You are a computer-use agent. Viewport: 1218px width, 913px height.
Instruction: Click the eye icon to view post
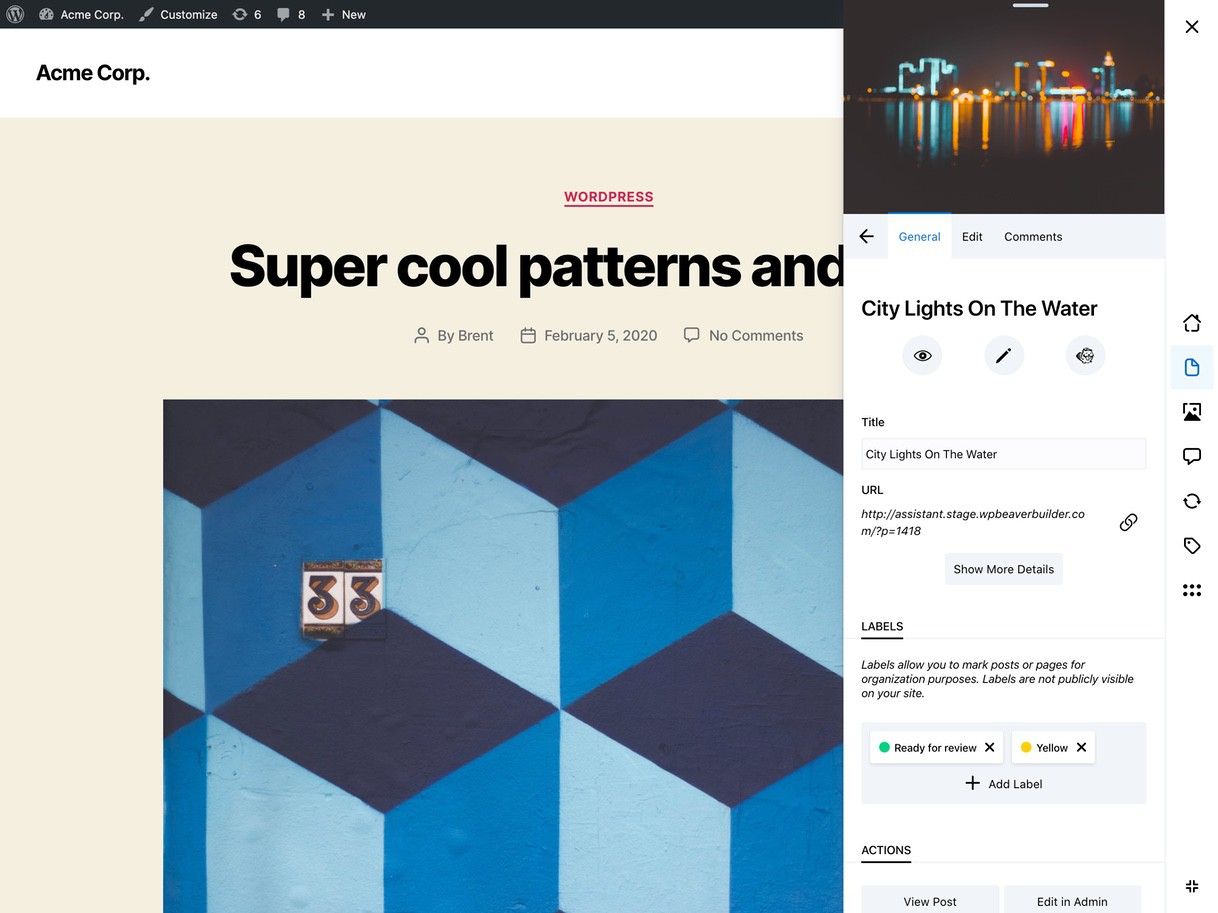922,355
